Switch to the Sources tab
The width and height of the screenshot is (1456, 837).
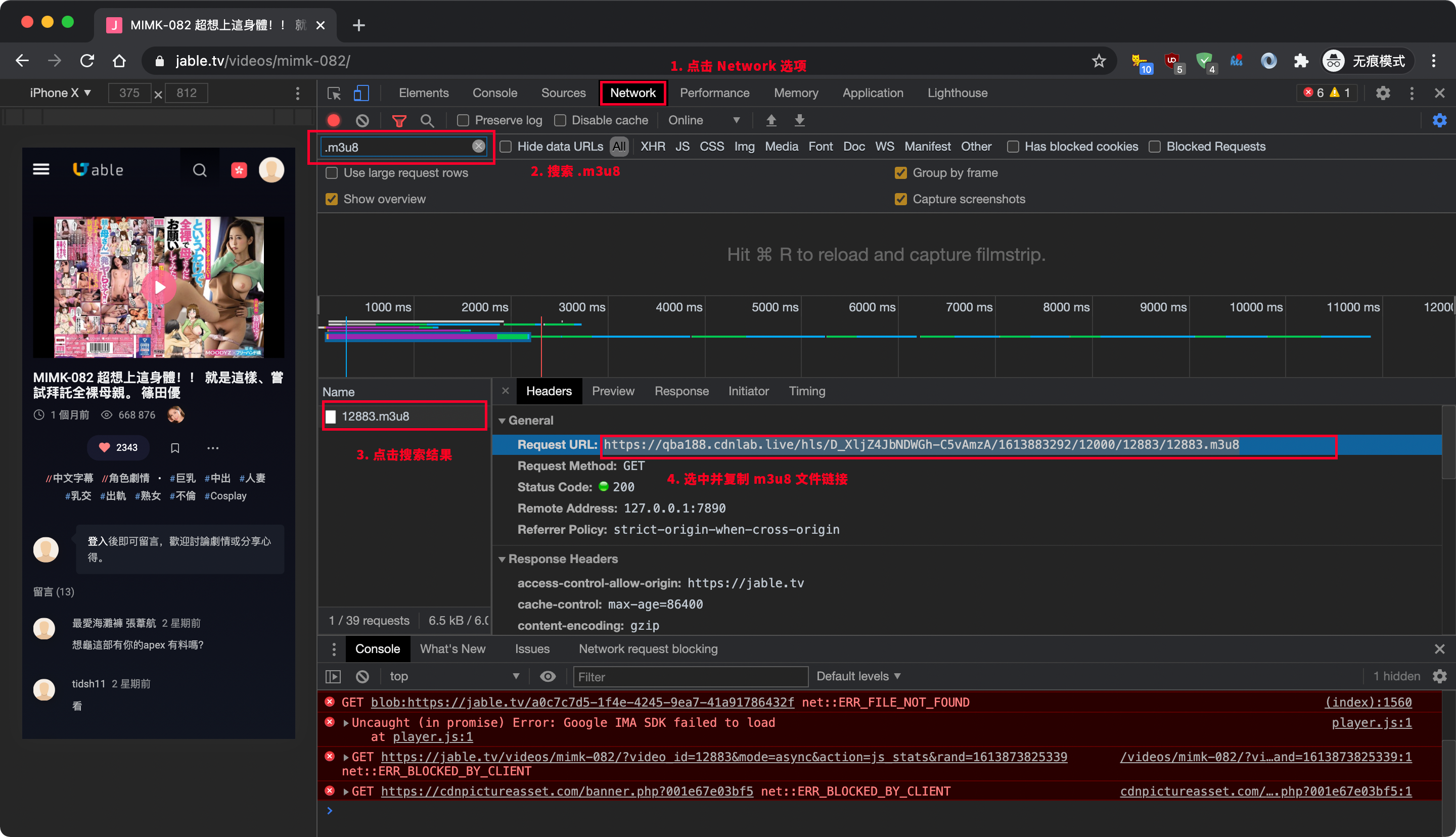pyautogui.click(x=563, y=93)
